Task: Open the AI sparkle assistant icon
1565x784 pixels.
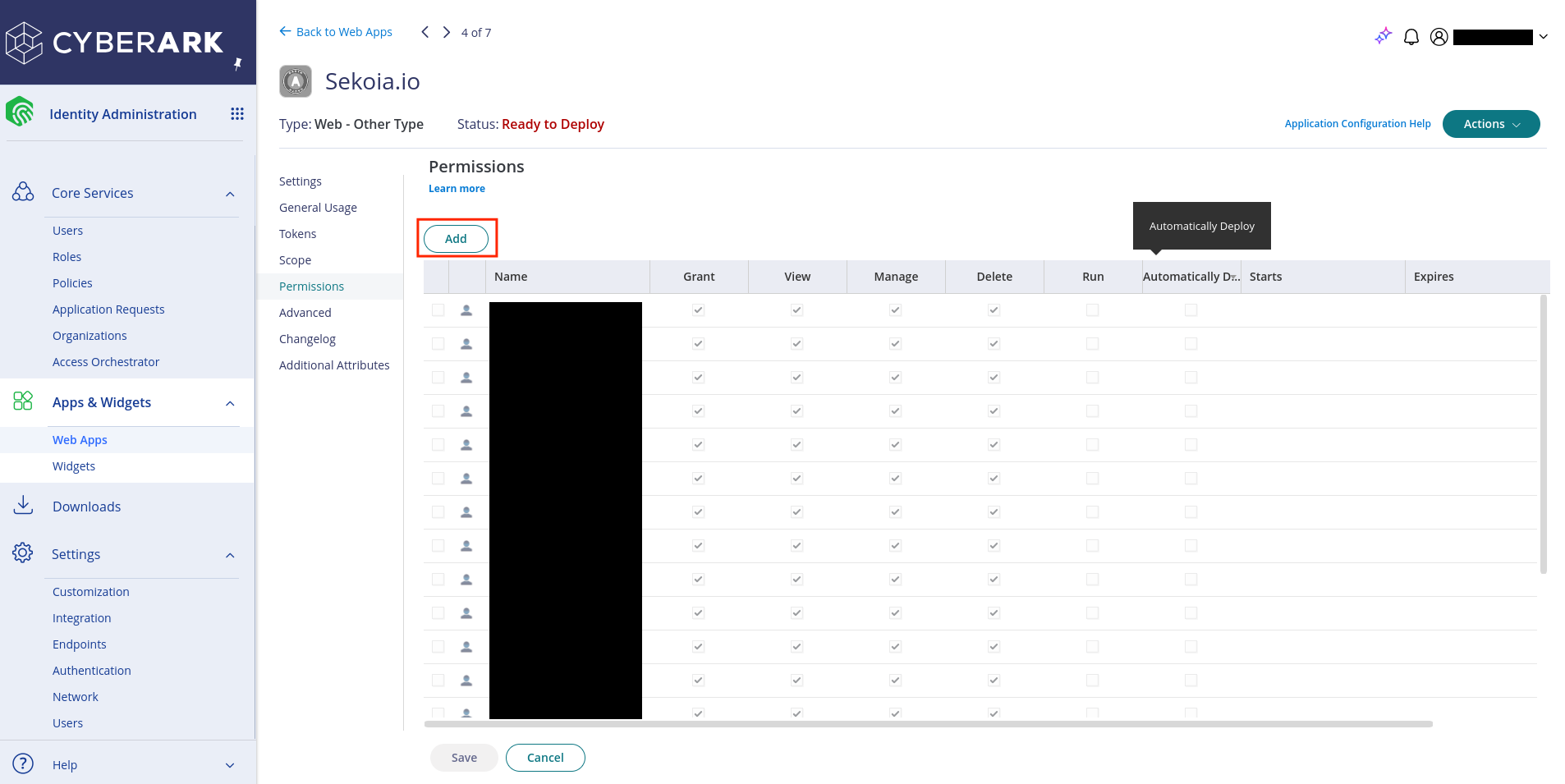Action: 1383,36
